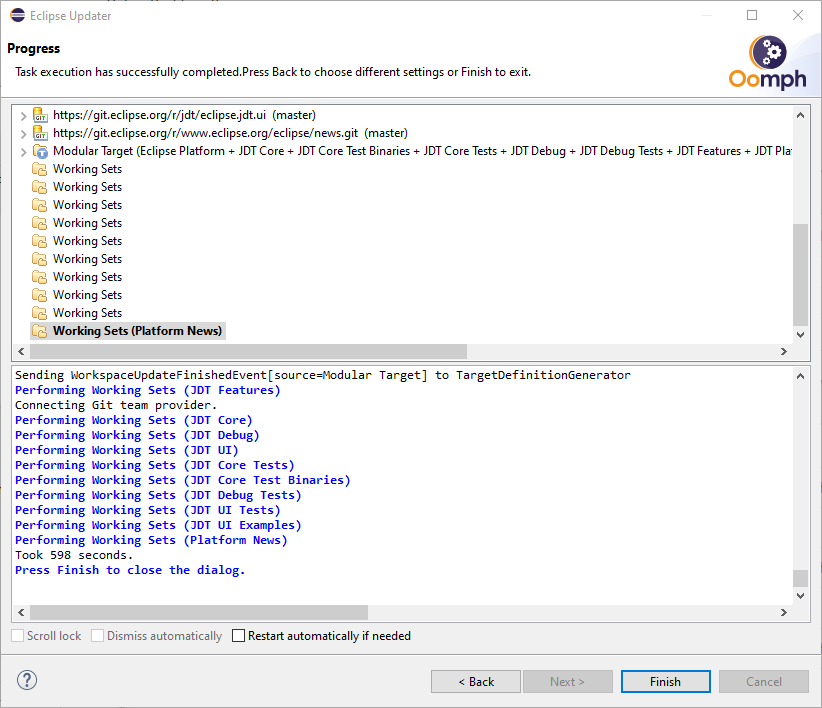822x708 pixels.
Task: Click the Eclipse logo in the title bar
Action: [17, 15]
